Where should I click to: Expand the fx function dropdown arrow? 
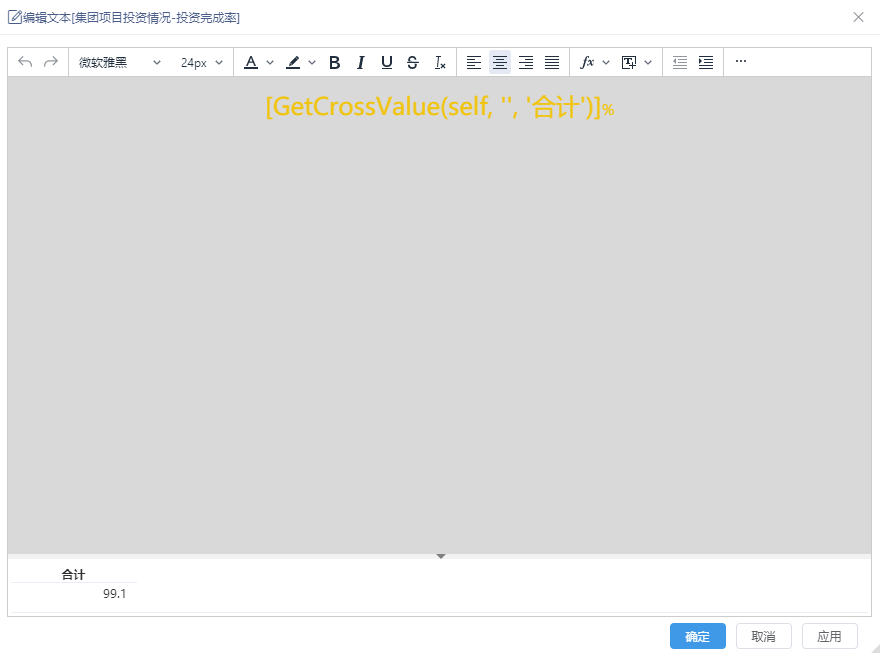pyautogui.click(x=606, y=62)
